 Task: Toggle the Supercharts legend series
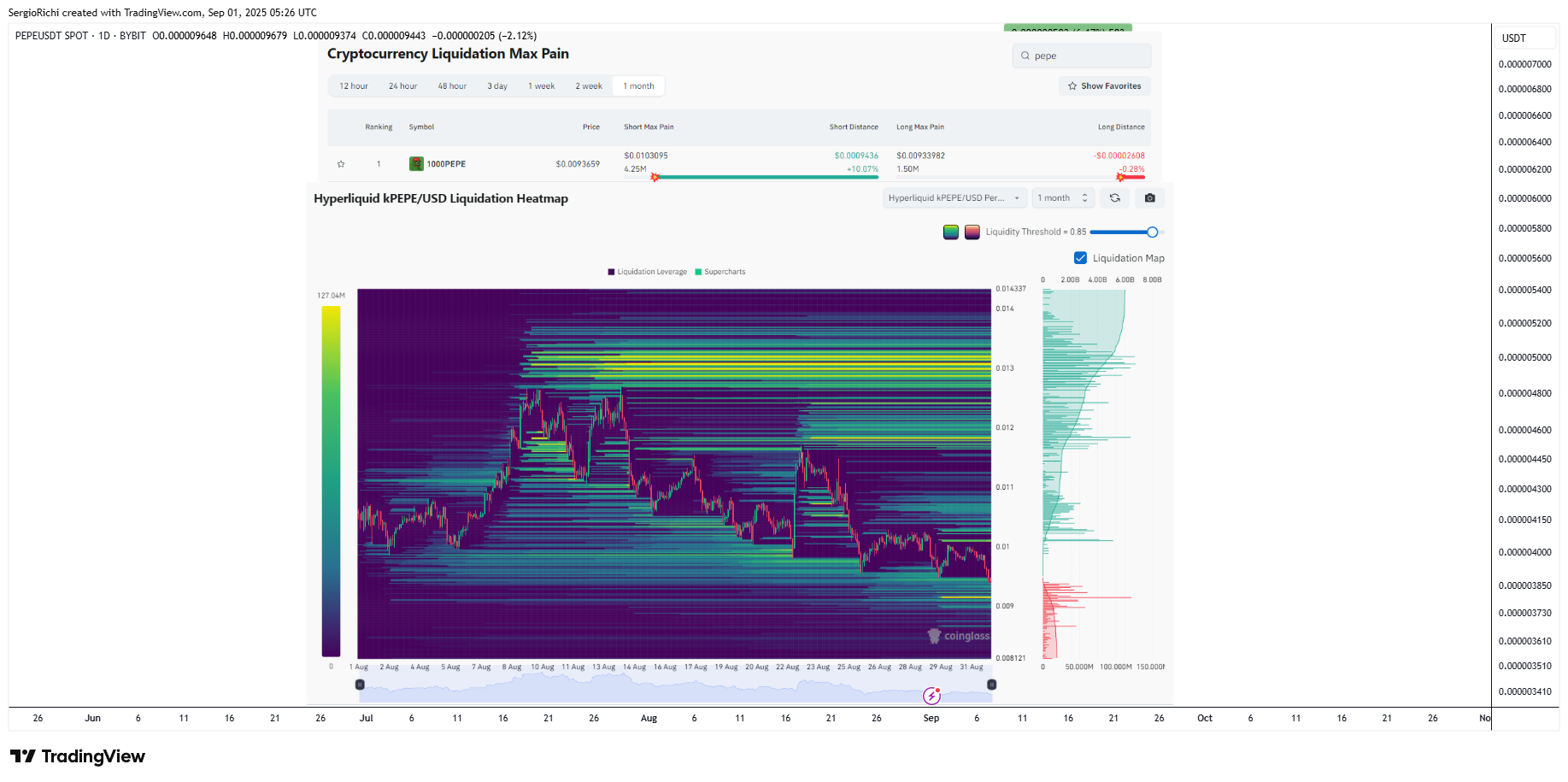point(720,272)
